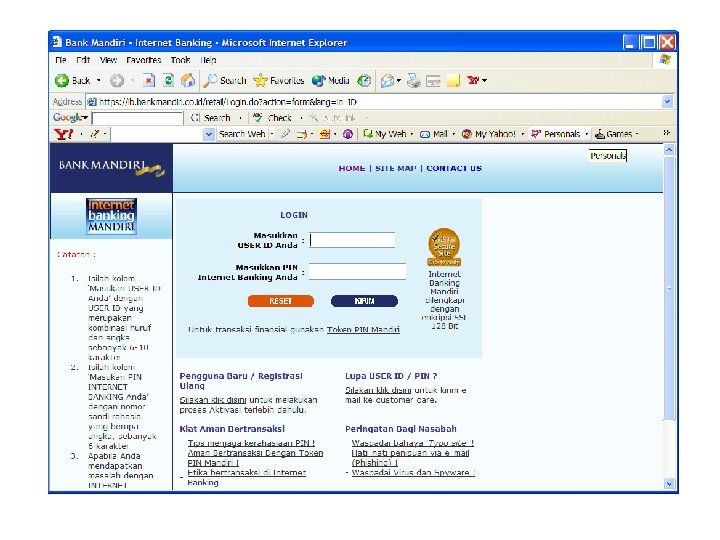
Task: Open the Edit menu
Action: [83, 60]
